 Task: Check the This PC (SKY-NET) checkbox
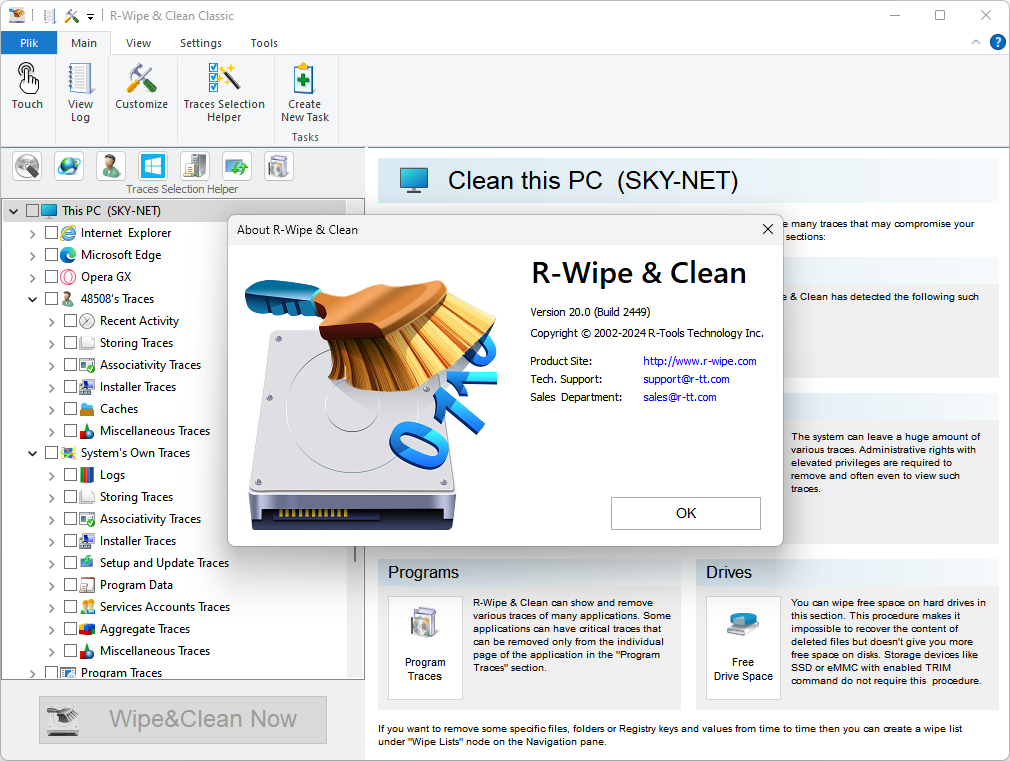coord(32,211)
